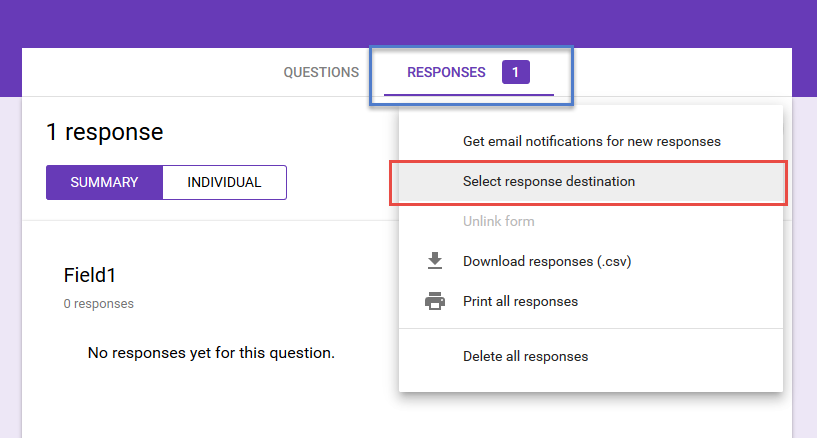Click the '1 response' heading
This screenshot has width=817, height=438.
[x=104, y=132]
